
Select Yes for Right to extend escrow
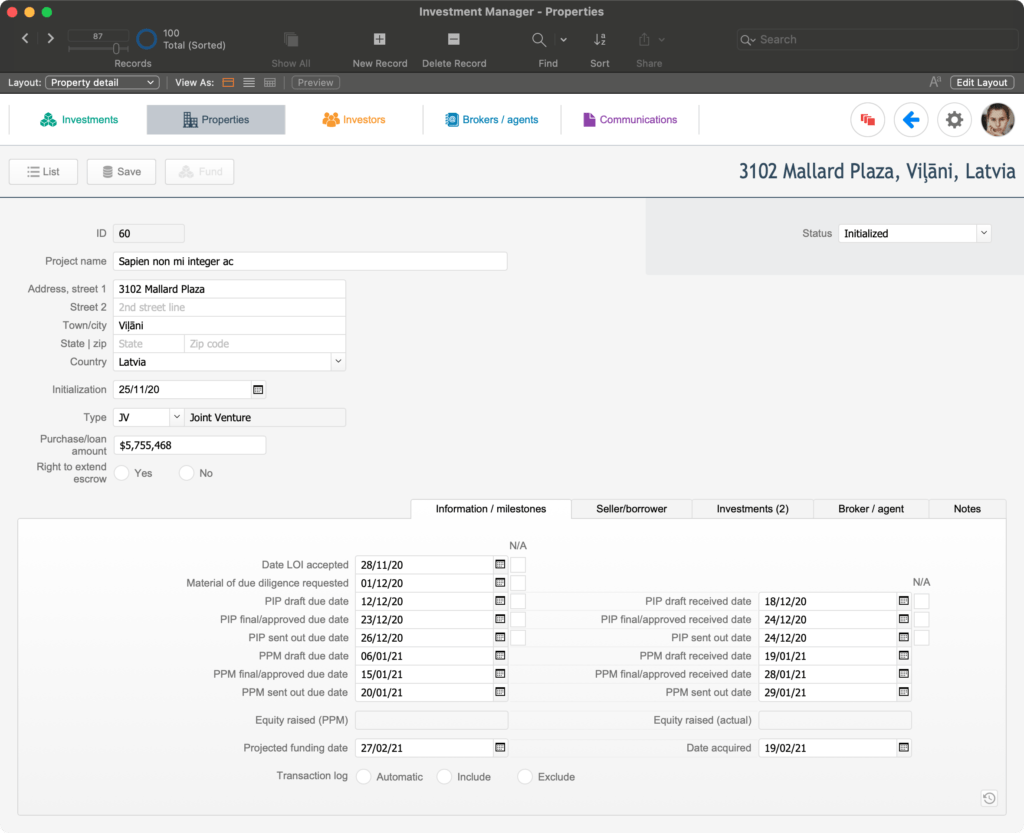click(121, 473)
